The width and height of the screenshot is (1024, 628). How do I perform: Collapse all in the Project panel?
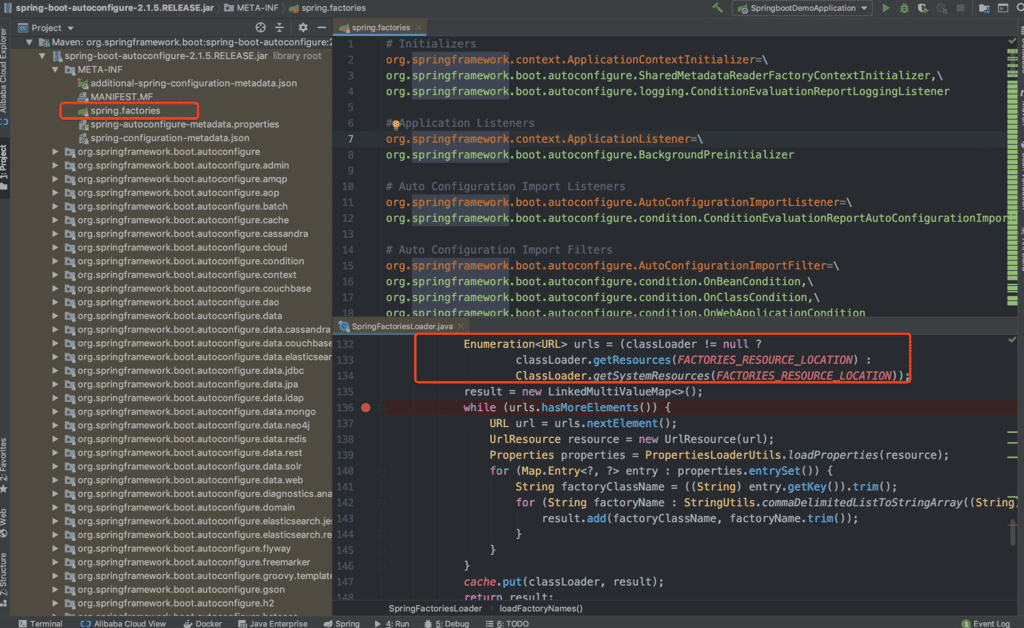(280, 27)
